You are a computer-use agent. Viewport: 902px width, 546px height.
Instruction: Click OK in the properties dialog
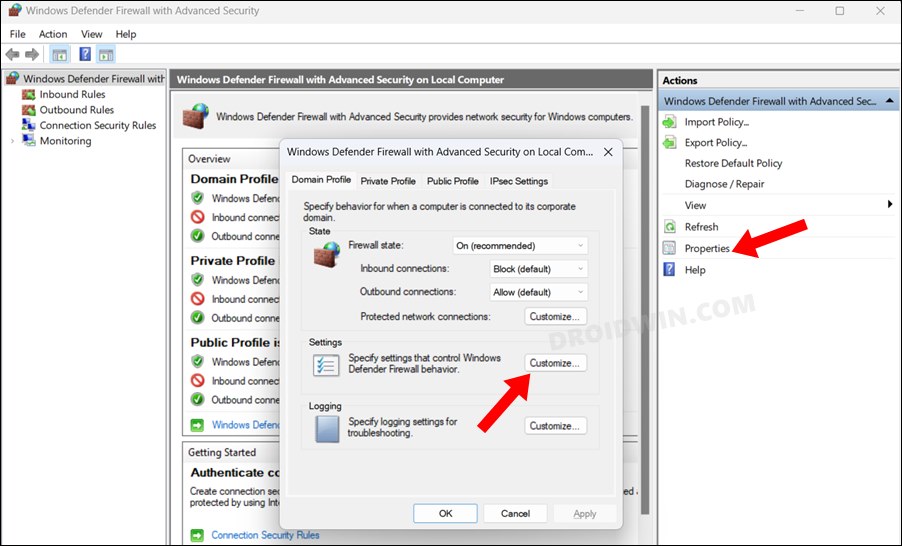coord(445,513)
